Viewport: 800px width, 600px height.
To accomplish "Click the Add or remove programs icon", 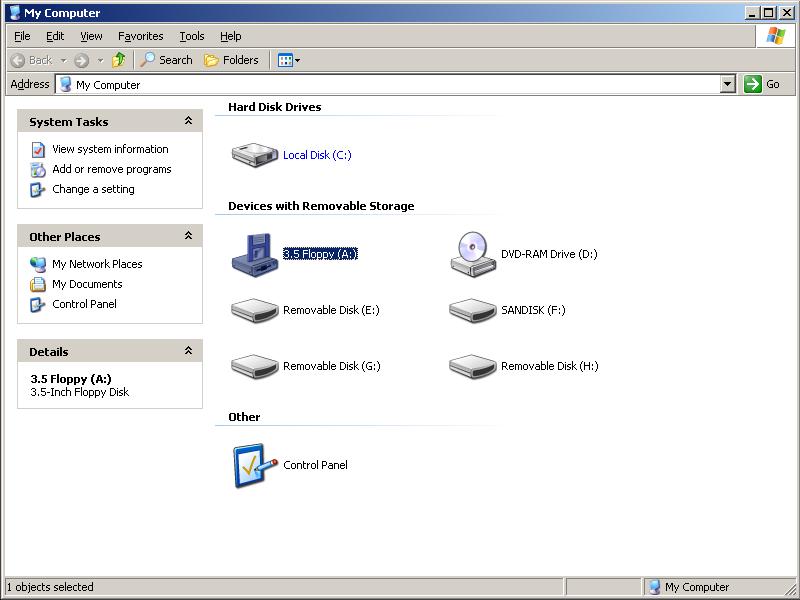I will [x=38, y=169].
